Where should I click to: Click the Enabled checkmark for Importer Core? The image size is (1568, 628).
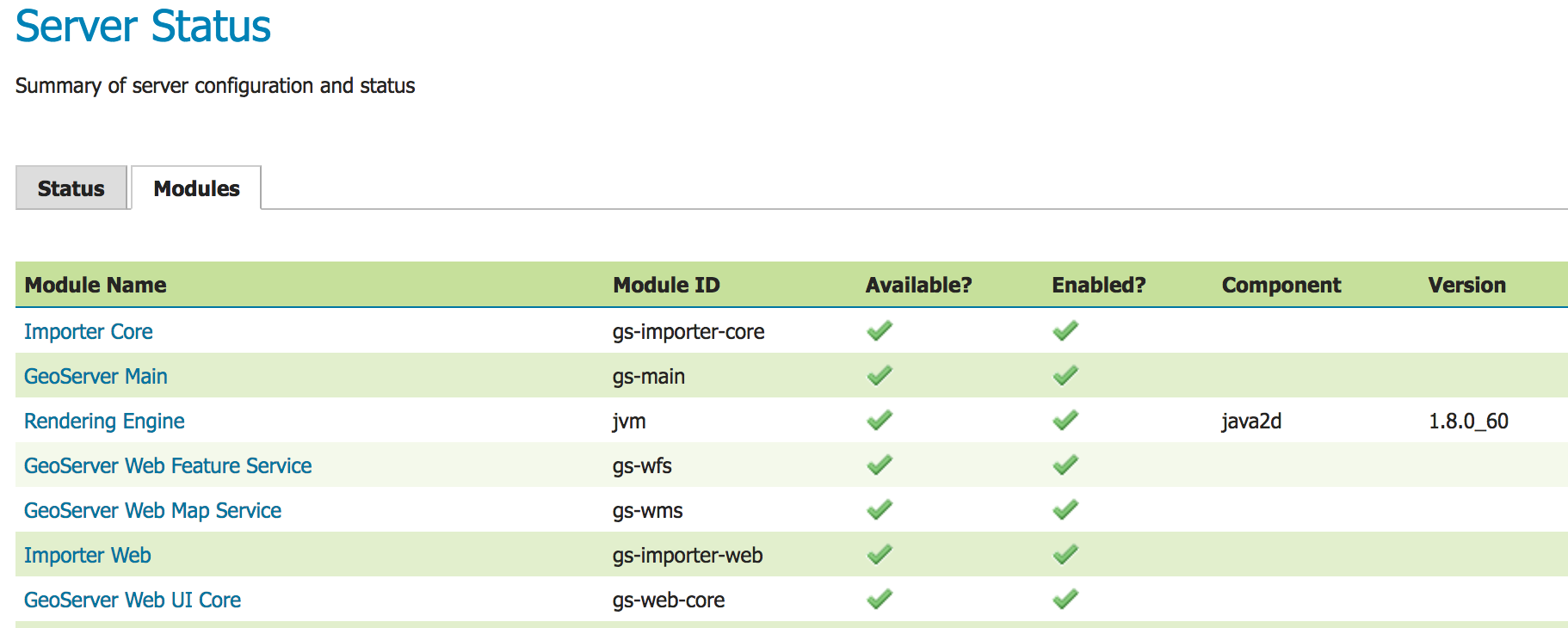click(x=1065, y=331)
